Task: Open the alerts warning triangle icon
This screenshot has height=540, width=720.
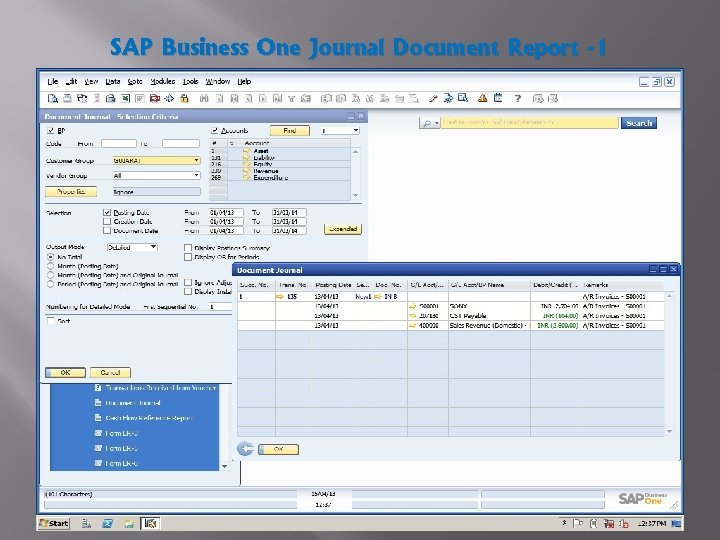Action: (482, 98)
